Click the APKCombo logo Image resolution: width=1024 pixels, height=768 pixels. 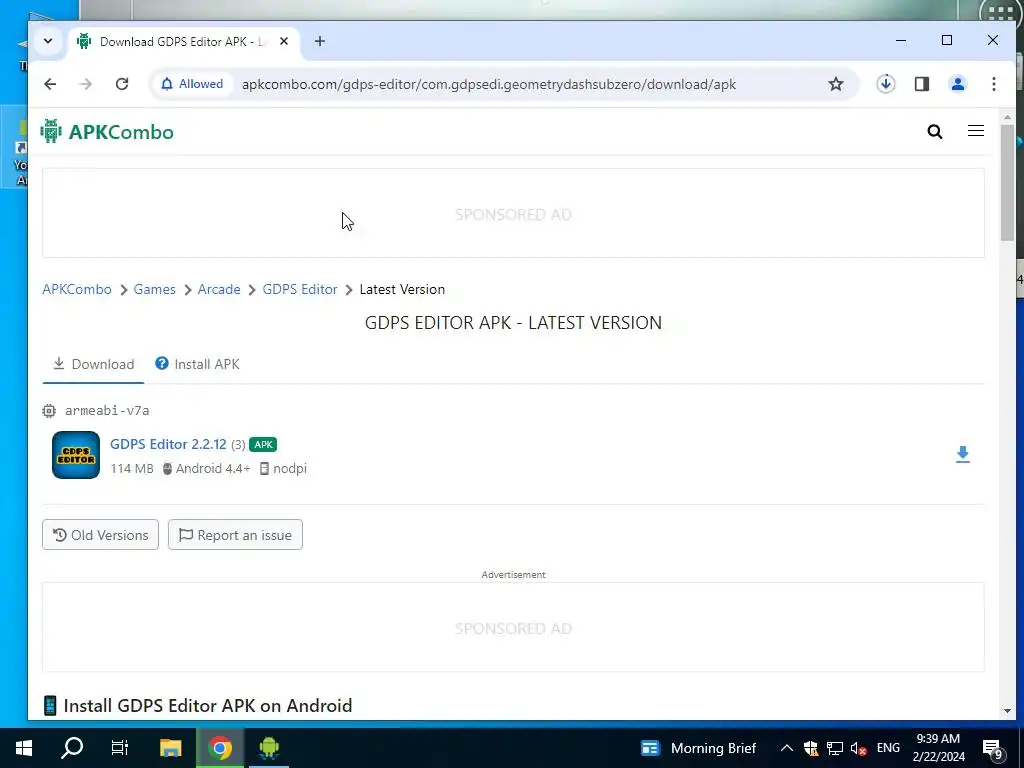[x=107, y=132]
